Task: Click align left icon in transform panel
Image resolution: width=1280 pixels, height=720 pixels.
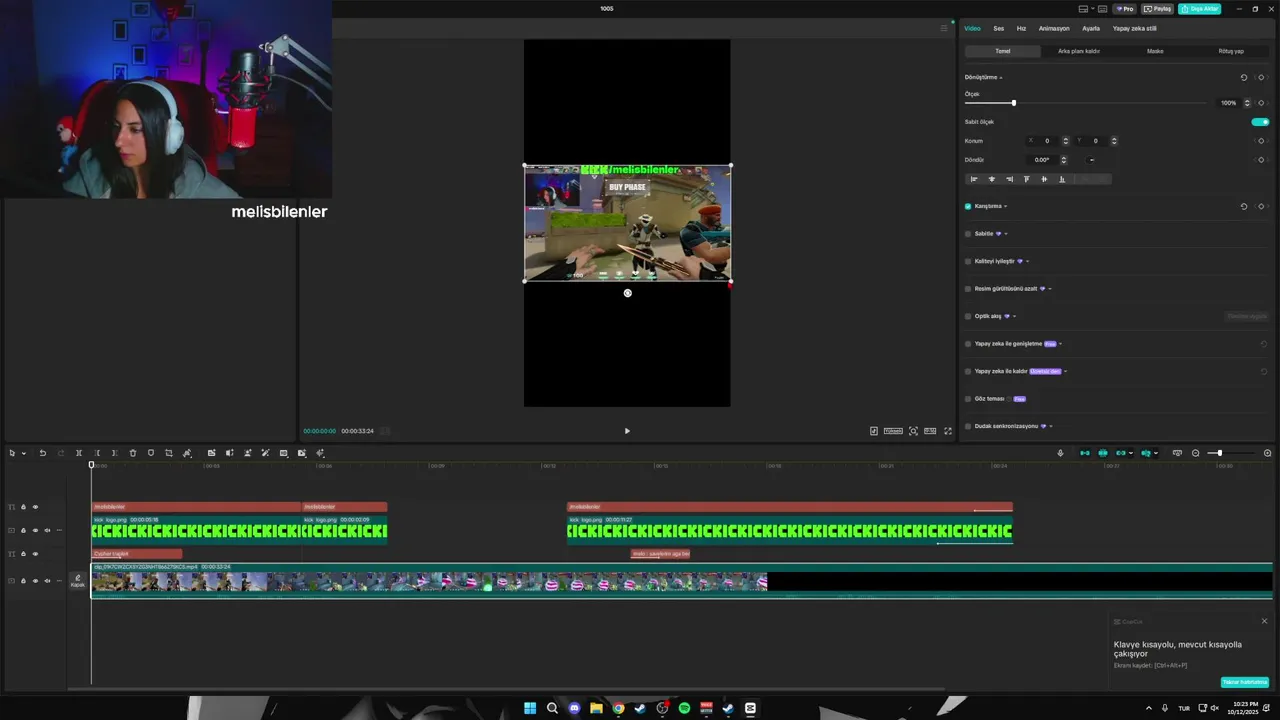Action: (974, 179)
